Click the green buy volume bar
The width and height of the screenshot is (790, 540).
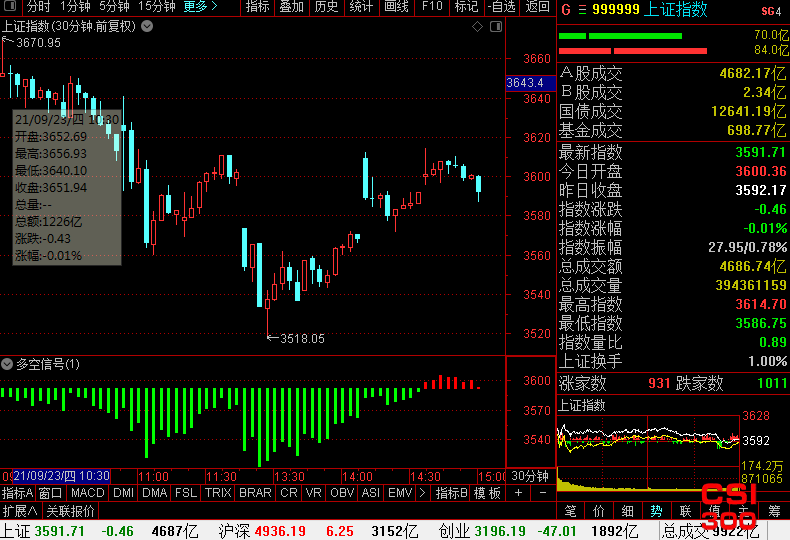[x=620, y=36]
